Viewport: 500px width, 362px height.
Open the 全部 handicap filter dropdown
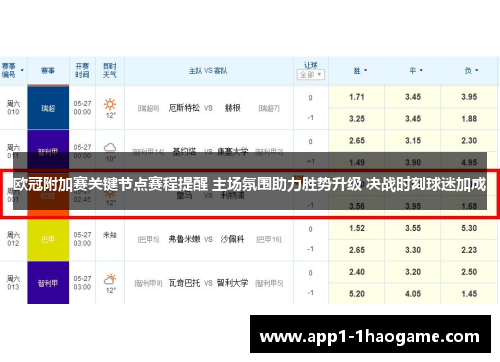tap(310, 75)
